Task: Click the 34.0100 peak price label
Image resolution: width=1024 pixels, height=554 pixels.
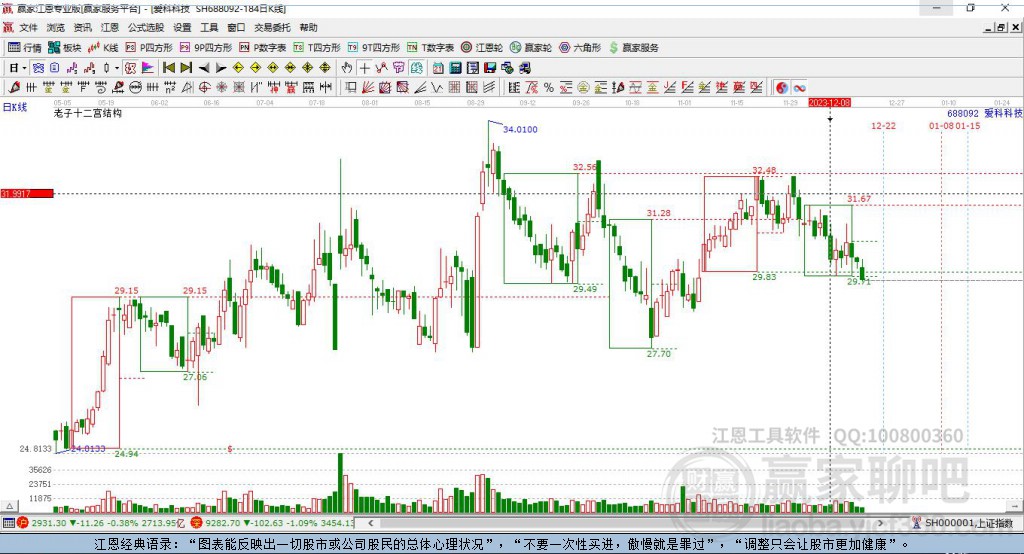Action: click(x=520, y=129)
